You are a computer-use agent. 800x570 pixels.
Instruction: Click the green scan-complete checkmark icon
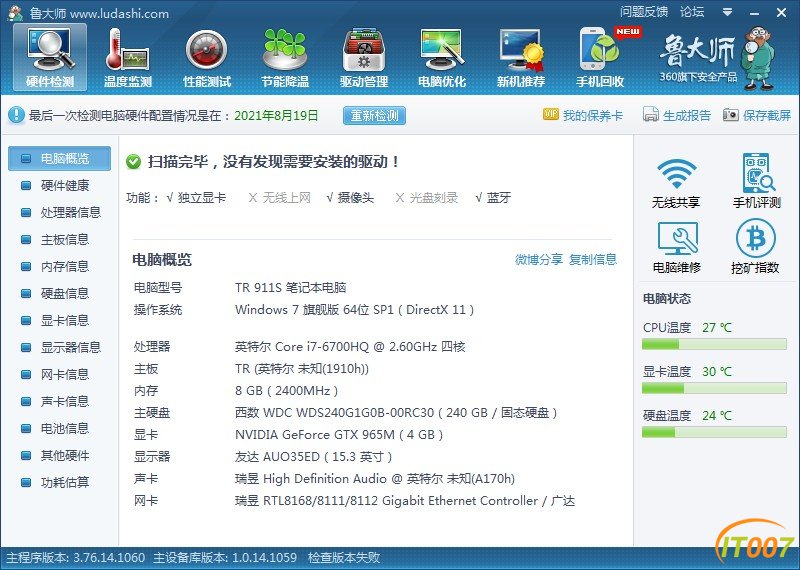pos(133,162)
